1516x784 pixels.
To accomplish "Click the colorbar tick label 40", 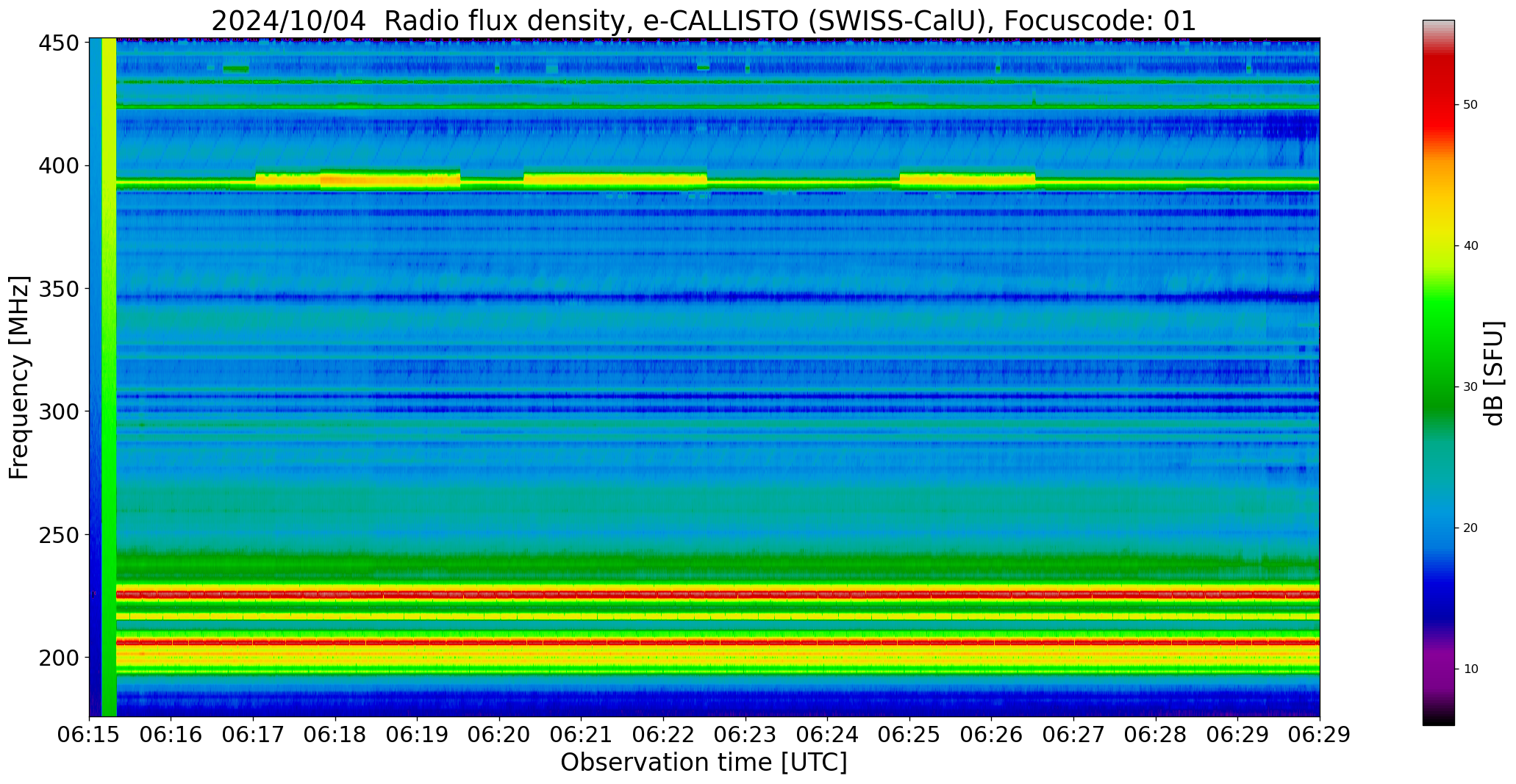I will pos(1470,246).
